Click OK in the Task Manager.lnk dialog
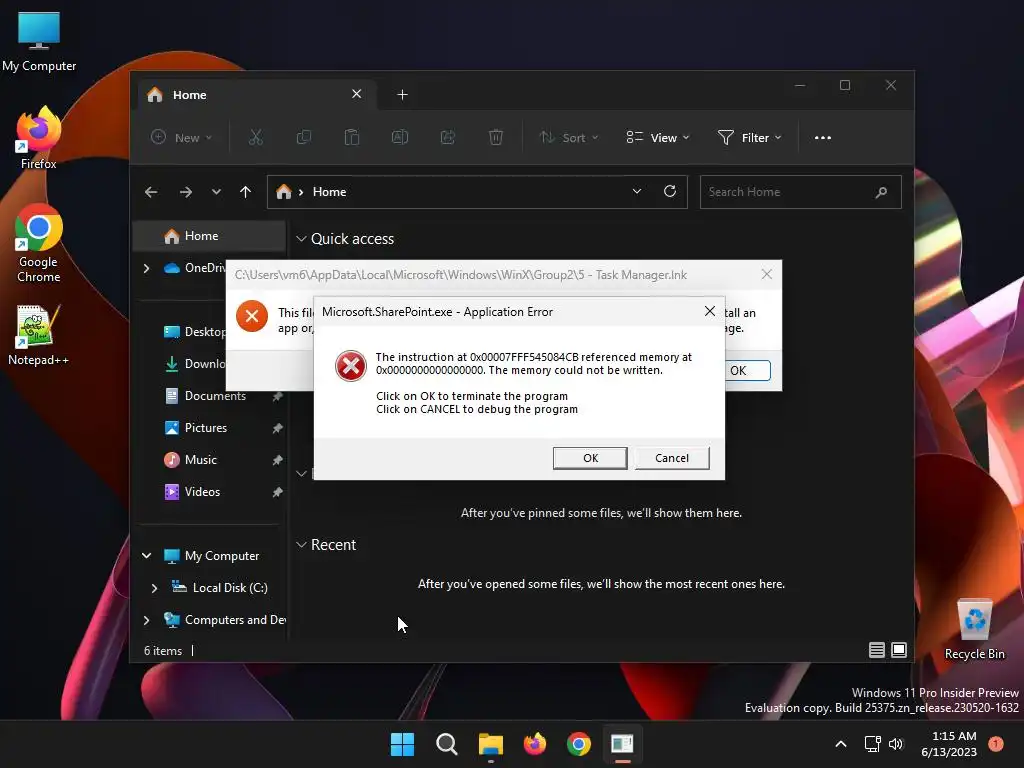1024x768 pixels. click(746, 370)
